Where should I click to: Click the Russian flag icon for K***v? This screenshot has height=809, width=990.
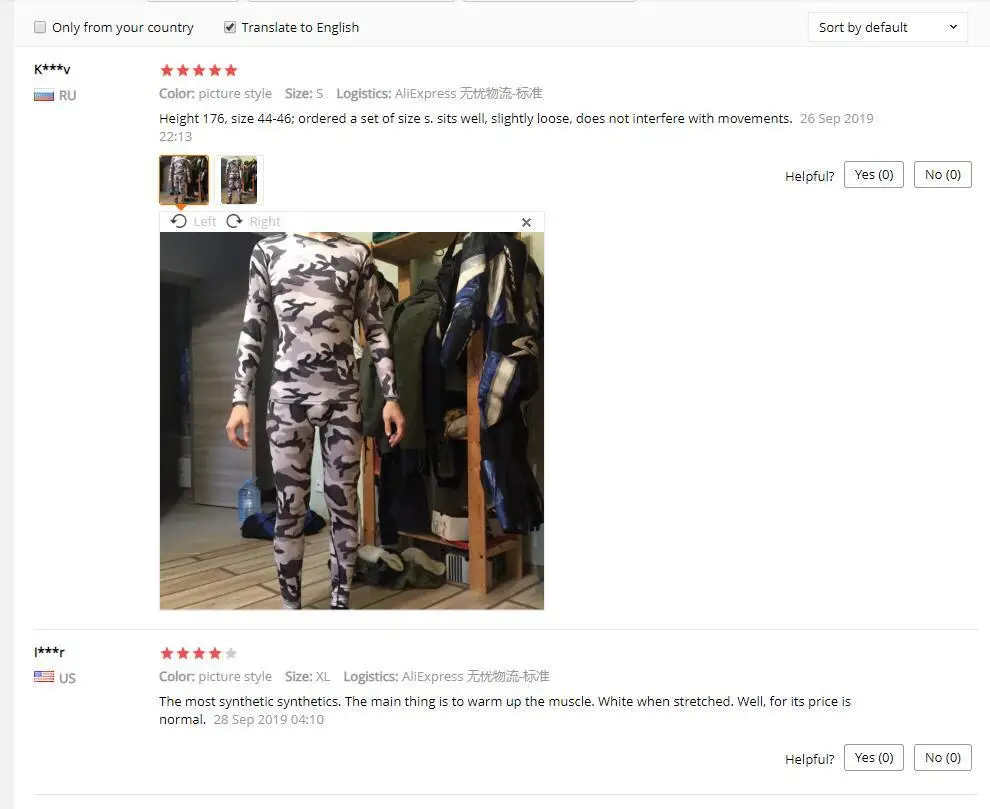(x=44, y=95)
